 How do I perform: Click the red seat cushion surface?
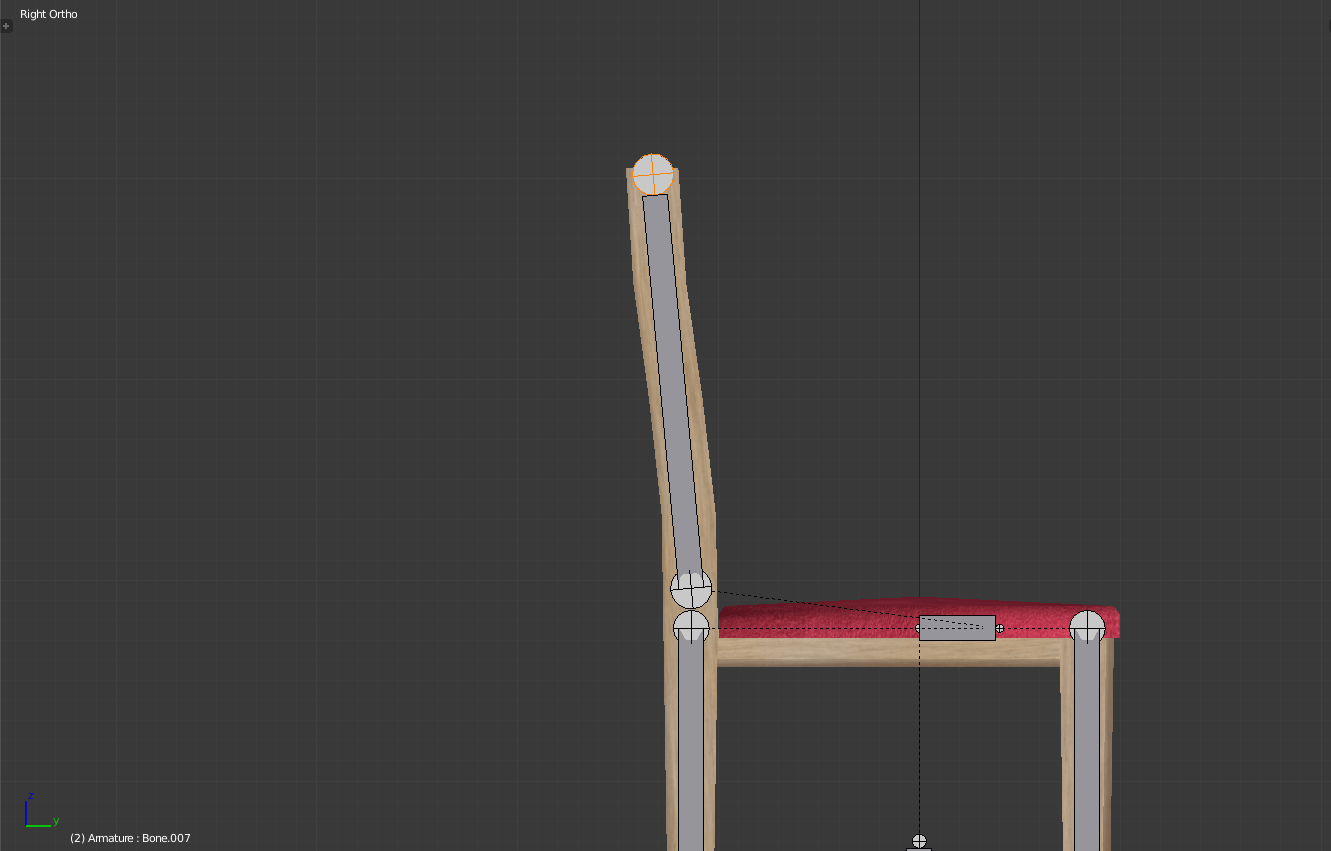tap(820, 618)
